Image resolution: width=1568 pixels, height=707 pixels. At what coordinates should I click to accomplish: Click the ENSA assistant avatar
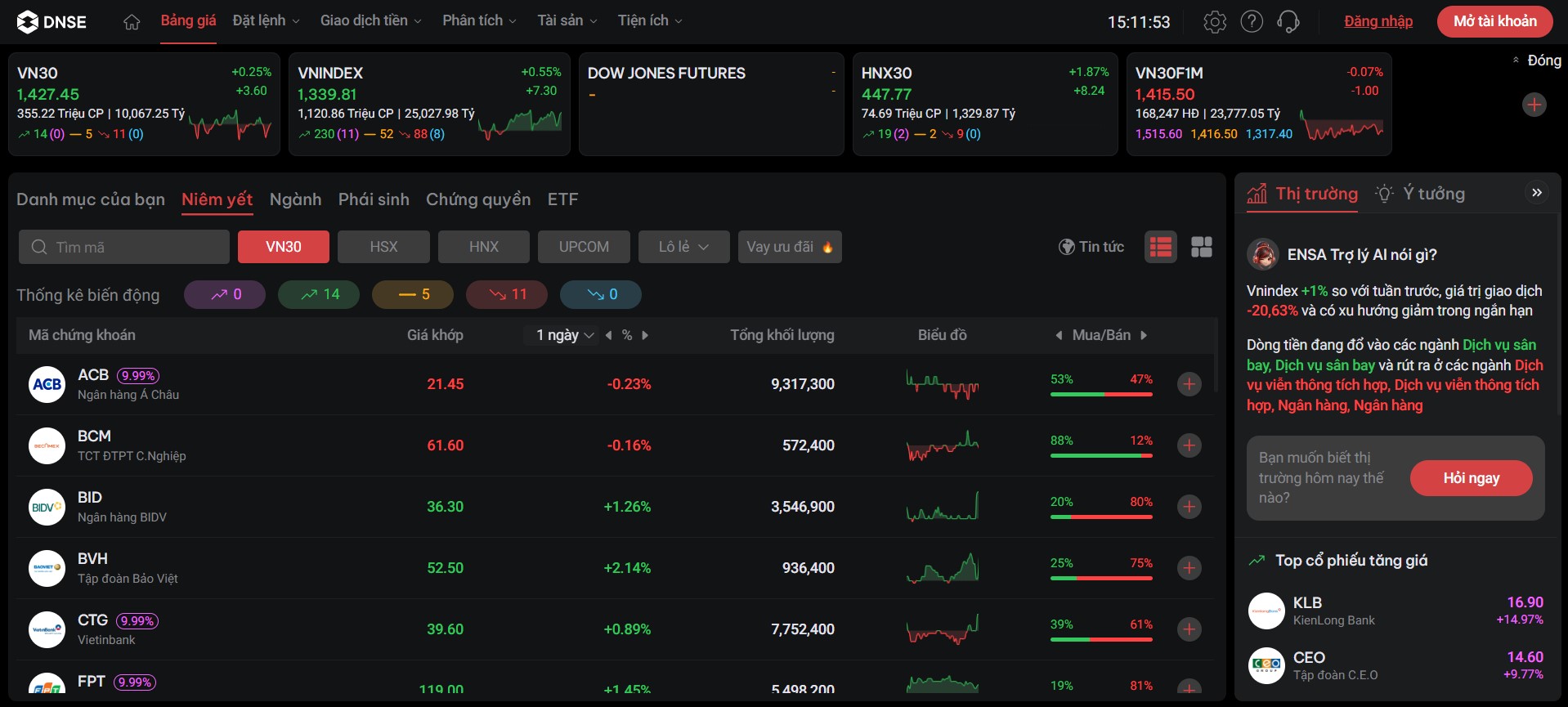point(1263,255)
